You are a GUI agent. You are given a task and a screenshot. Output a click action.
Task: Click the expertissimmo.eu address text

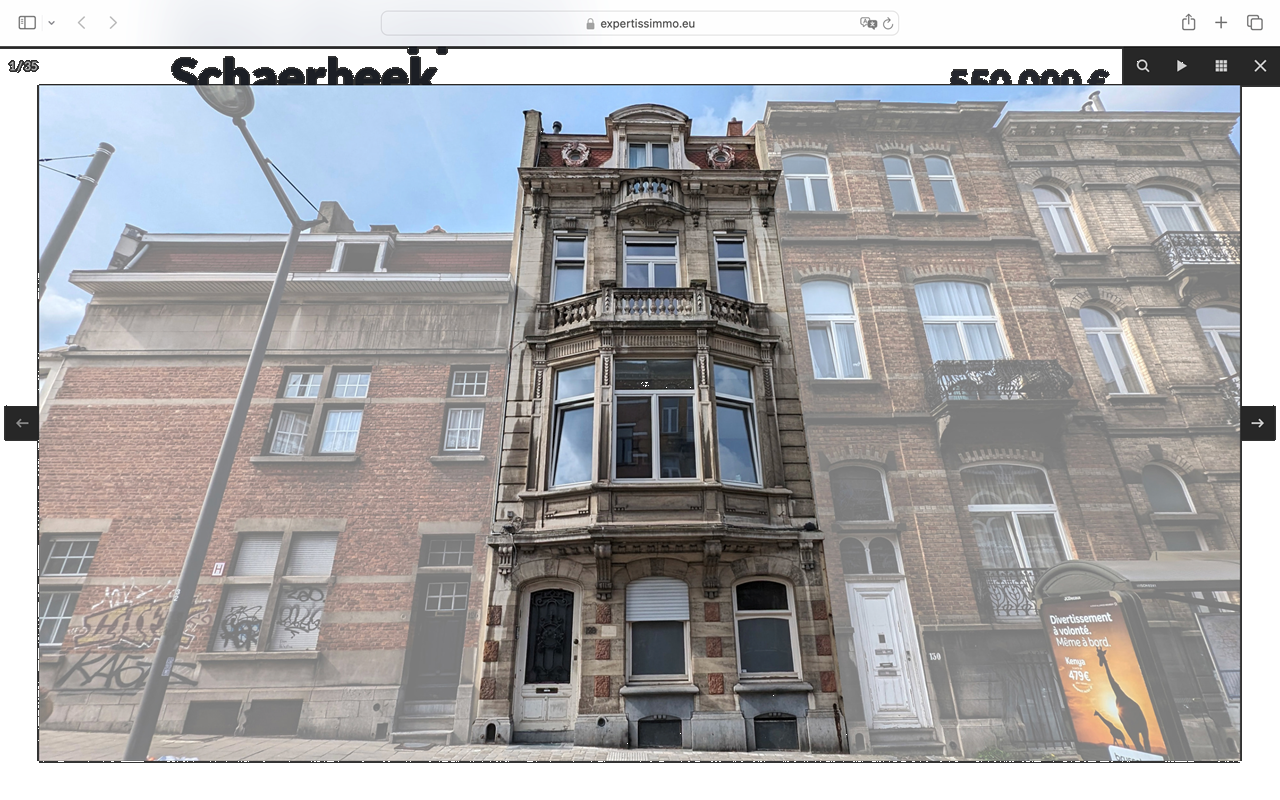pyautogui.click(x=647, y=23)
